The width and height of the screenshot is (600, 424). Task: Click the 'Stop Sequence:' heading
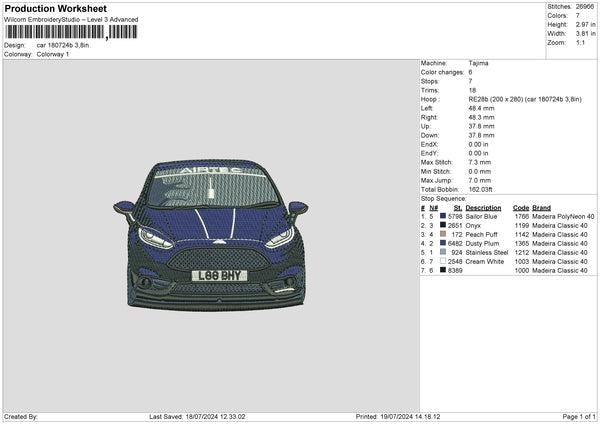[443, 199]
